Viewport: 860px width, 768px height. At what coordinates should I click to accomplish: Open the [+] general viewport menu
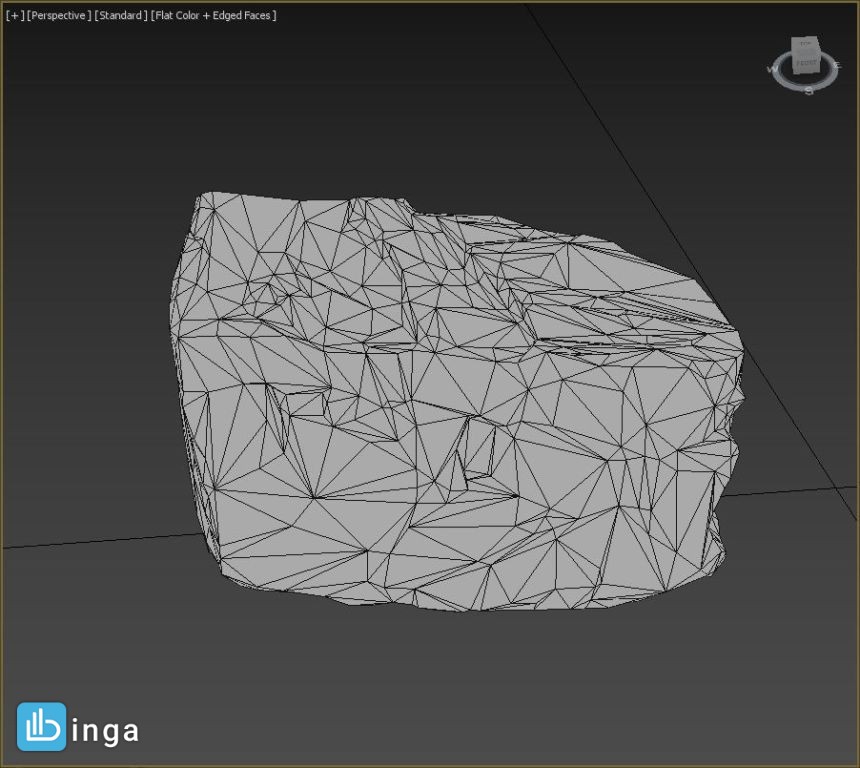[x=15, y=15]
